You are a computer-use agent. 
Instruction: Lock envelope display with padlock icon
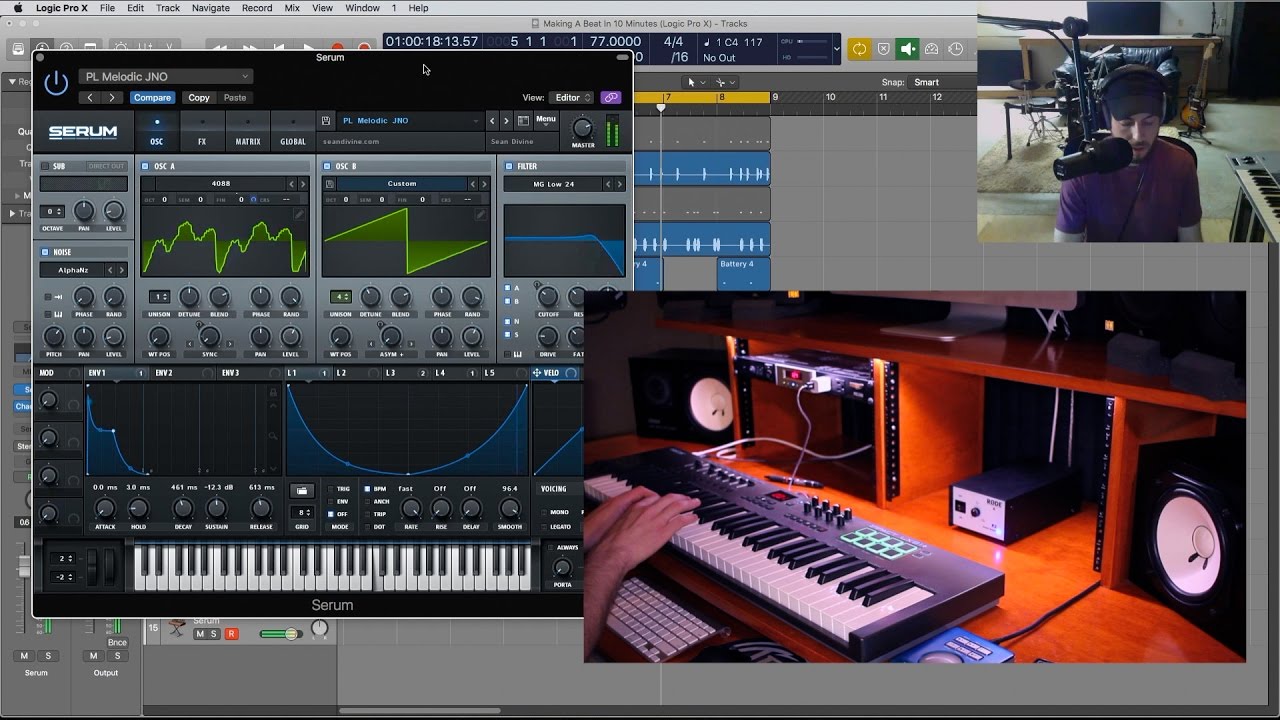point(273,393)
